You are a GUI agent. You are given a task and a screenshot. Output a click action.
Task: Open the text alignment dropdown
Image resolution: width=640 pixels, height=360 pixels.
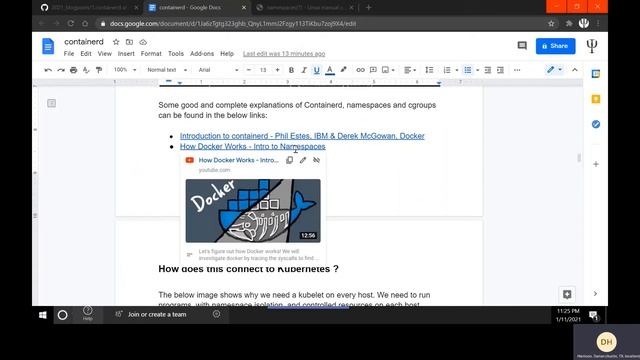click(410, 70)
